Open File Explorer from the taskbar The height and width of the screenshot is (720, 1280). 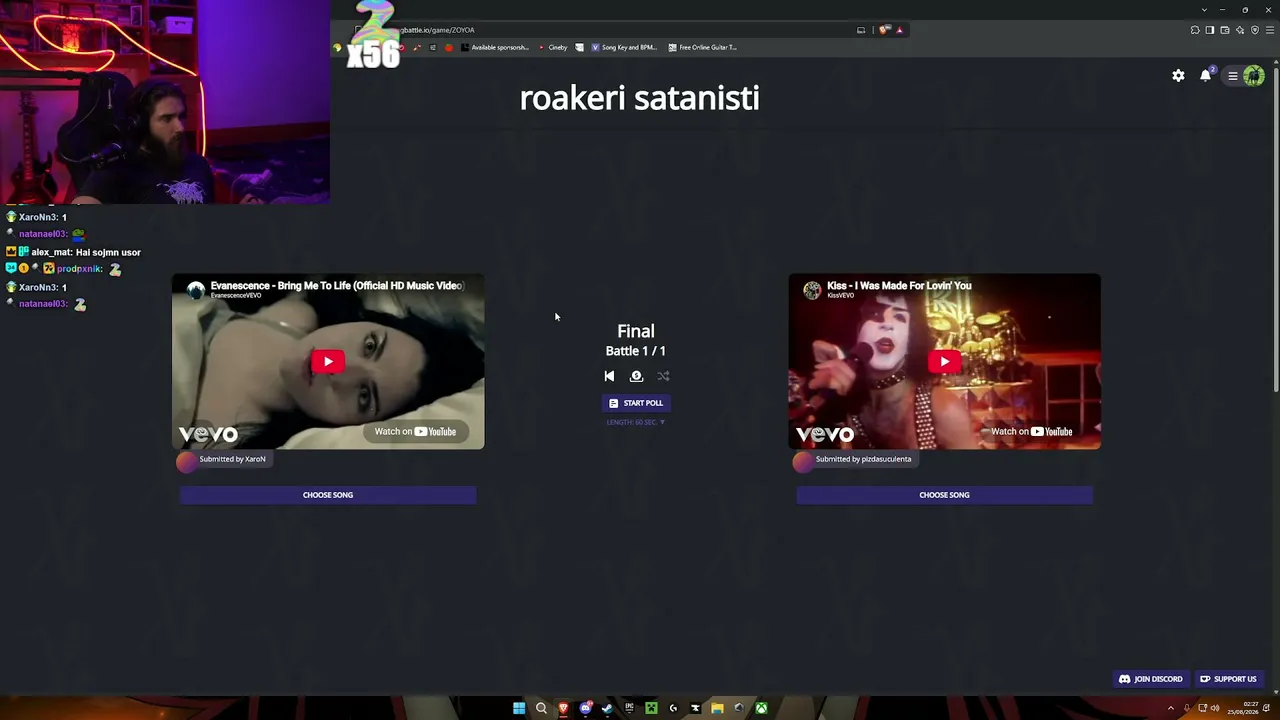point(717,708)
